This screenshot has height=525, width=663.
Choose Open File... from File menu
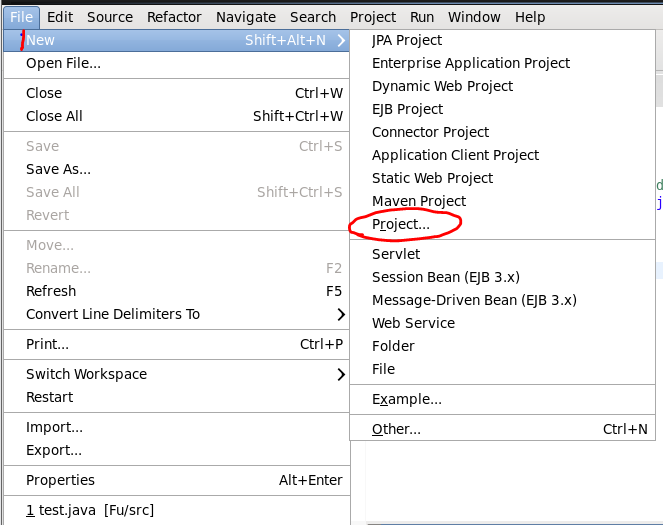point(63,63)
